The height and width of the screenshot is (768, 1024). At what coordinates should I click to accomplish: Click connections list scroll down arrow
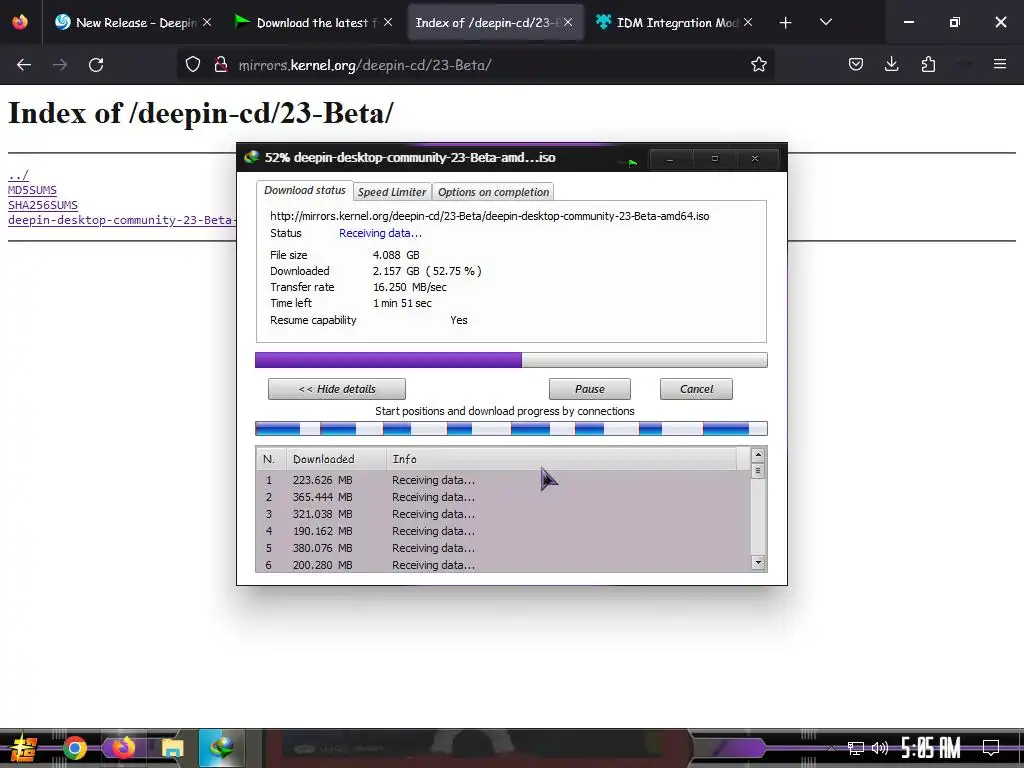[758, 562]
